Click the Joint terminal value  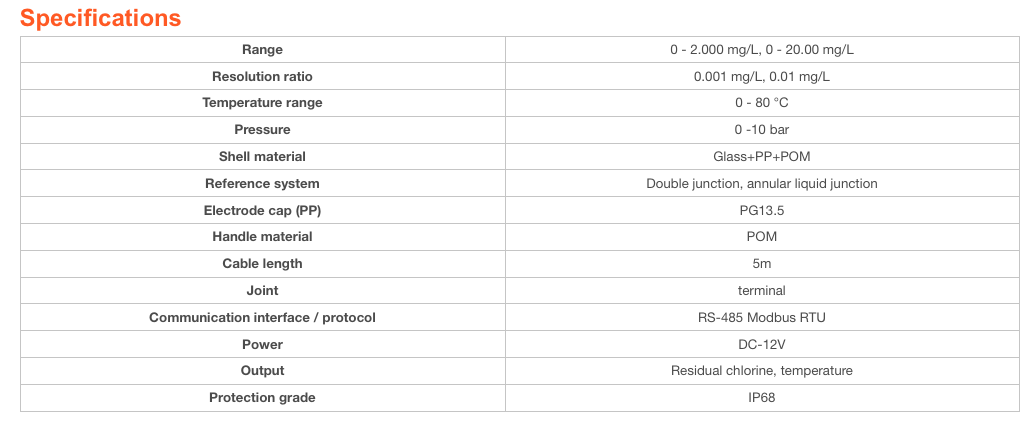click(762, 291)
